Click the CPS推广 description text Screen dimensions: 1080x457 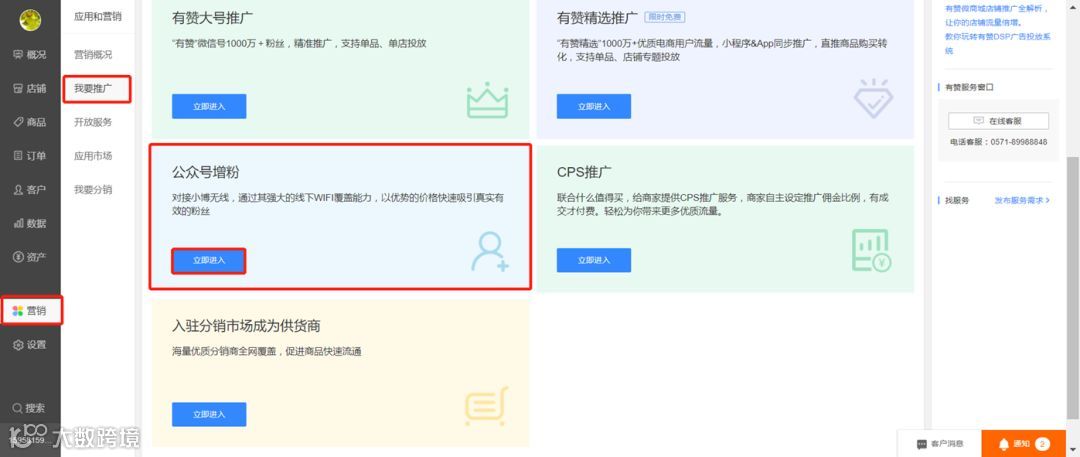click(723, 205)
